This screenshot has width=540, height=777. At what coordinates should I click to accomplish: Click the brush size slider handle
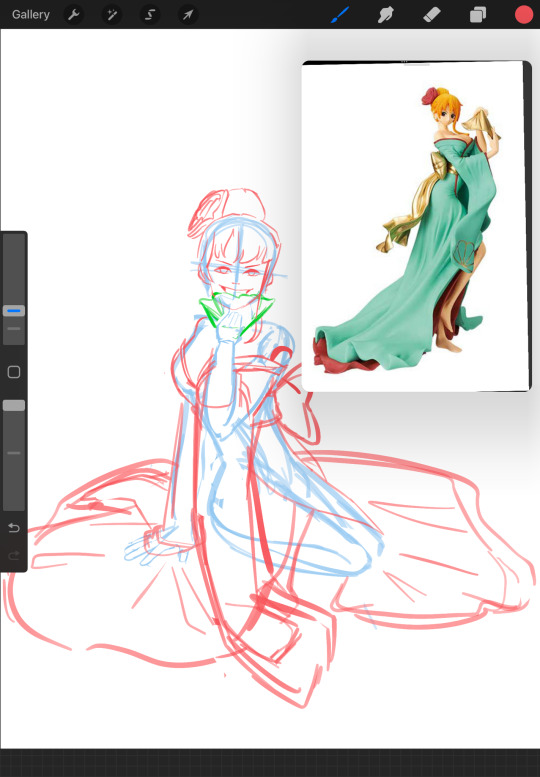pyautogui.click(x=14, y=311)
